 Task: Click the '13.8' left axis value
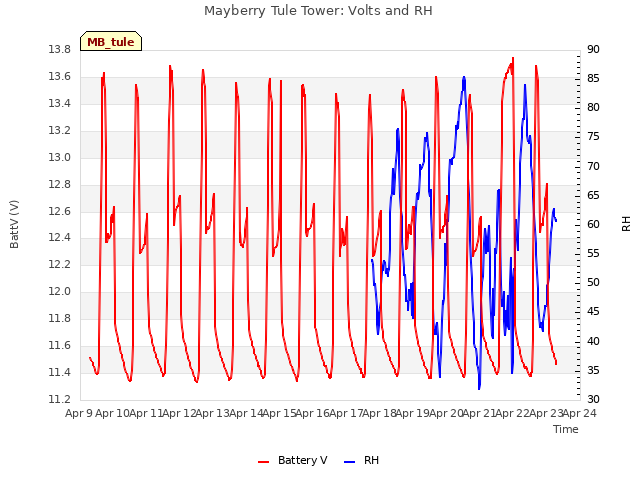[x=60, y=50]
